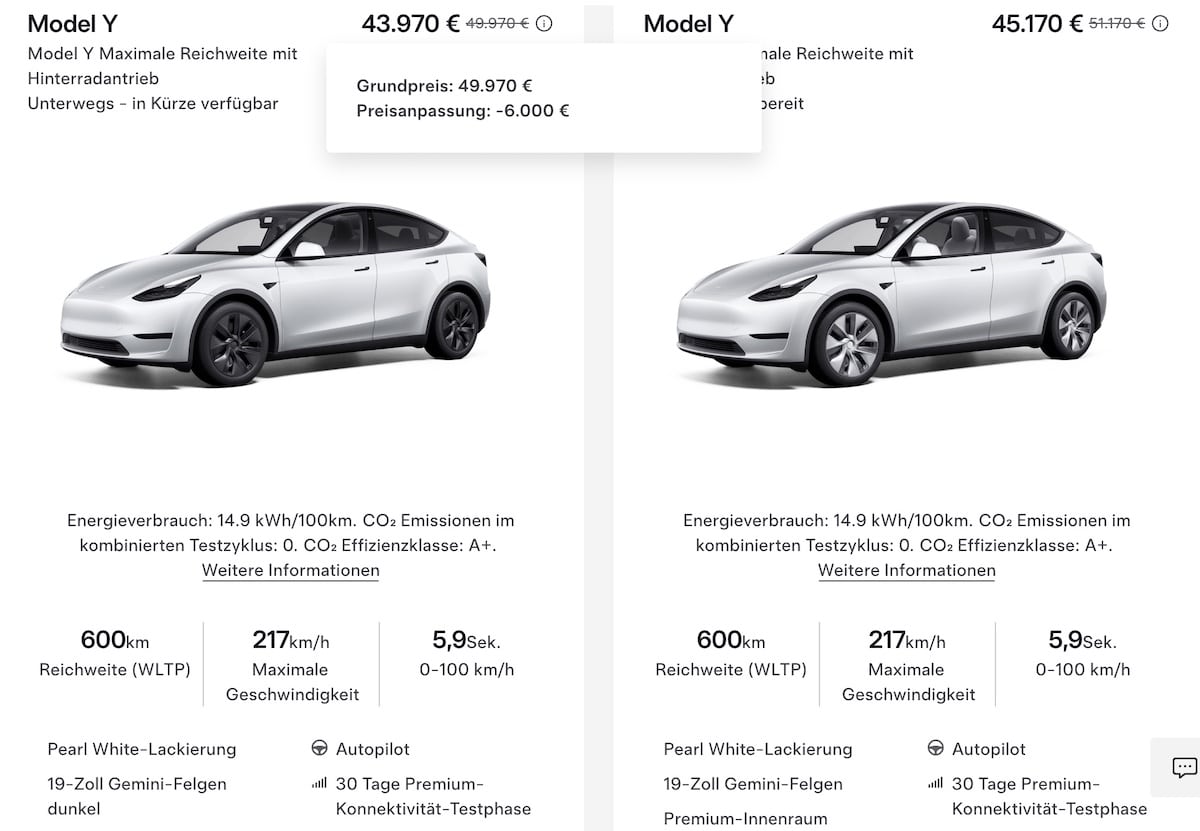Click the Premium-Innenraum feature text
Image resolution: width=1200 pixels, height=831 pixels.
(746, 819)
